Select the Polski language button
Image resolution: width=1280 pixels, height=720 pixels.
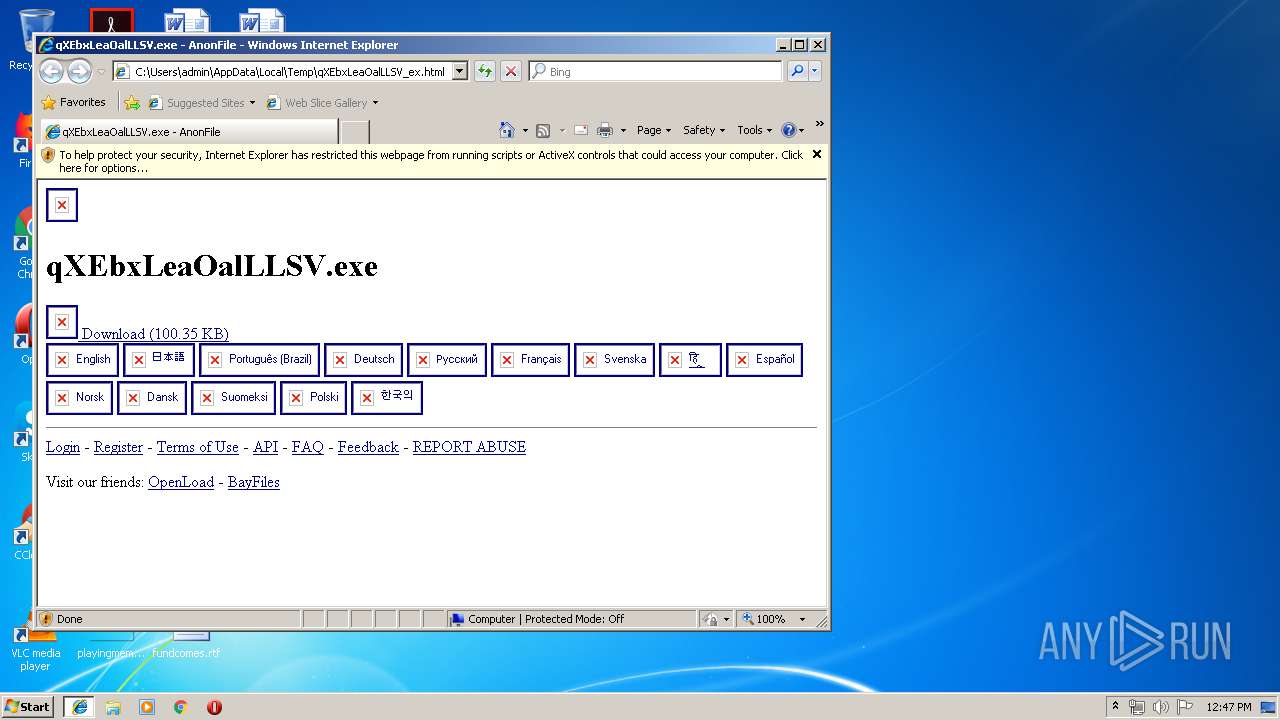[314, 397]
